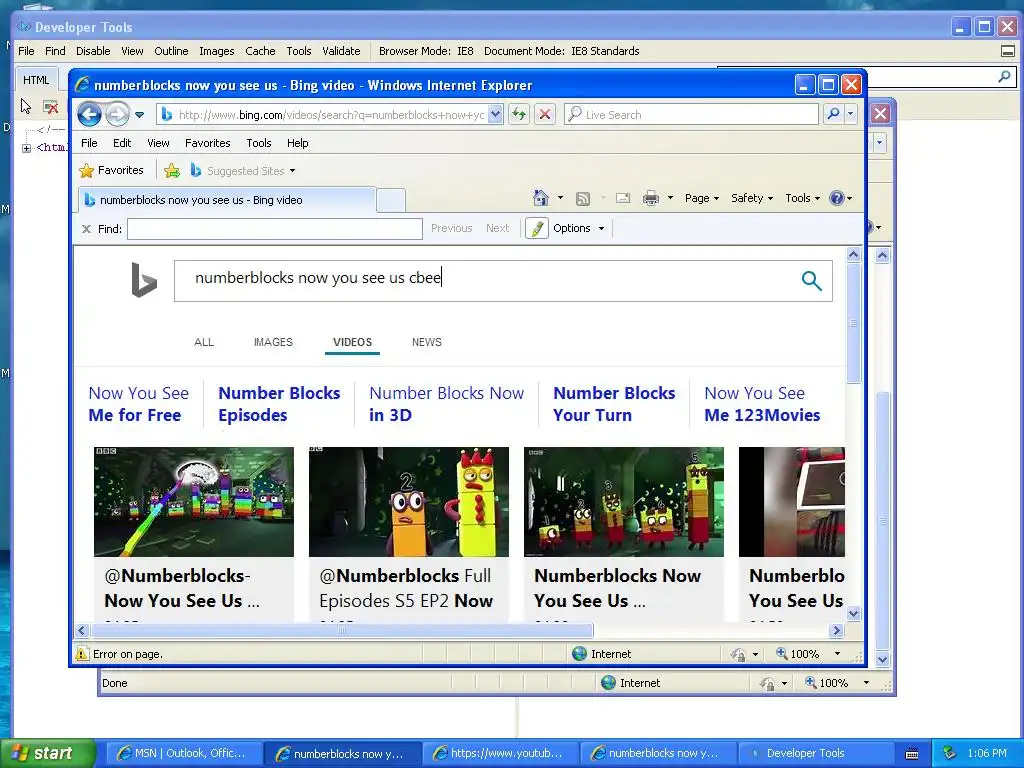Open the rainbow Numberblocks video thumbnail
This screenshot has height=768, width=1024.
click(194, 502)
